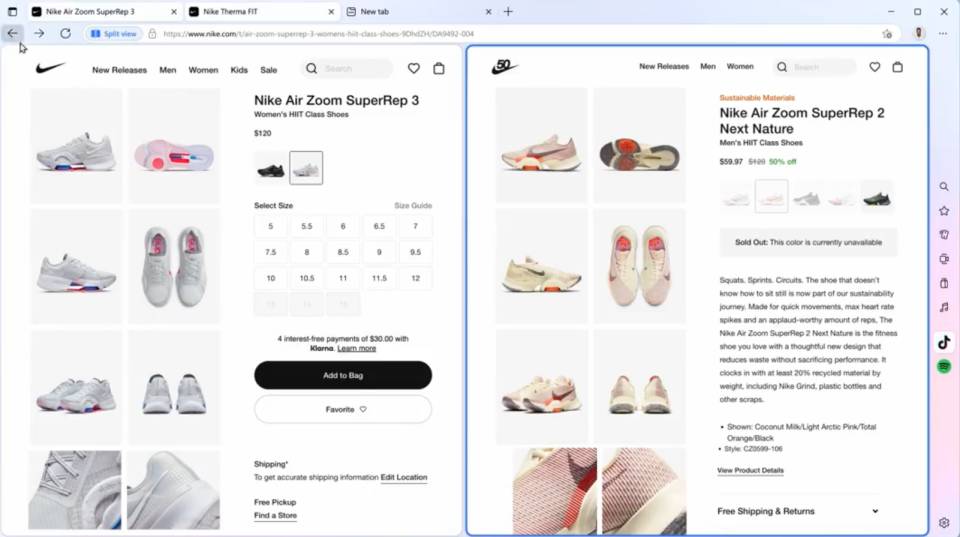960x537 pixels.
Task: Select the gray SuperRep 2 colorway swatch
Action: [806, 197]
